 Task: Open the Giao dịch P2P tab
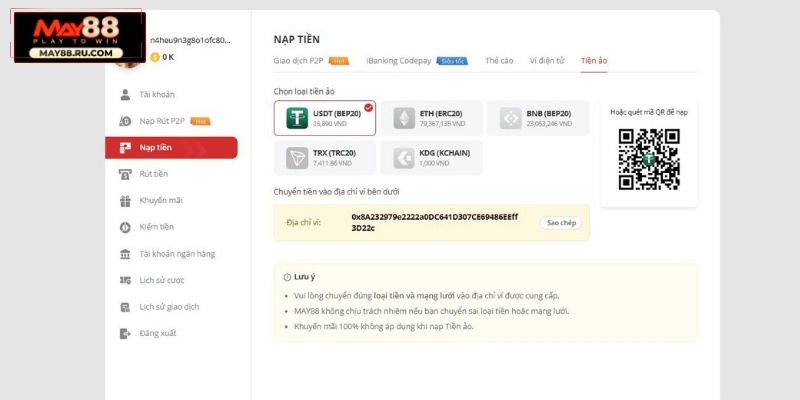(298, 61)
